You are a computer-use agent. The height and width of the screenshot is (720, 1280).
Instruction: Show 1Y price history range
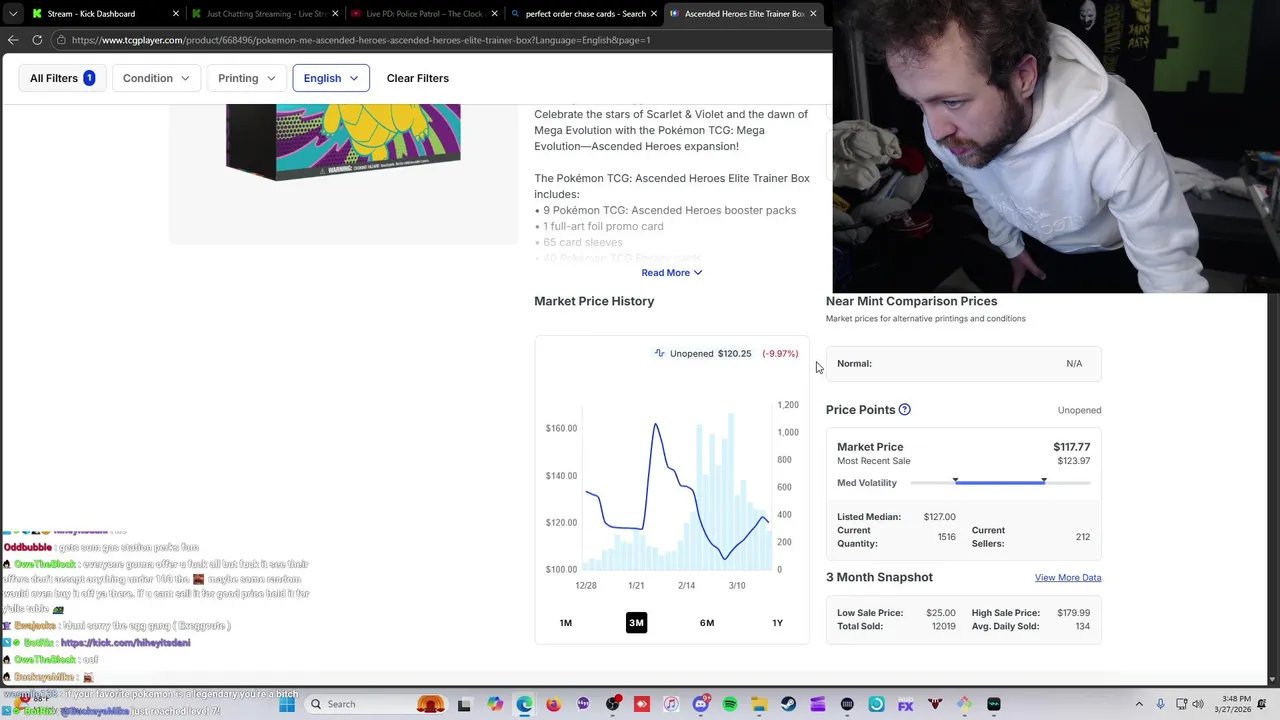pos(777,623)
